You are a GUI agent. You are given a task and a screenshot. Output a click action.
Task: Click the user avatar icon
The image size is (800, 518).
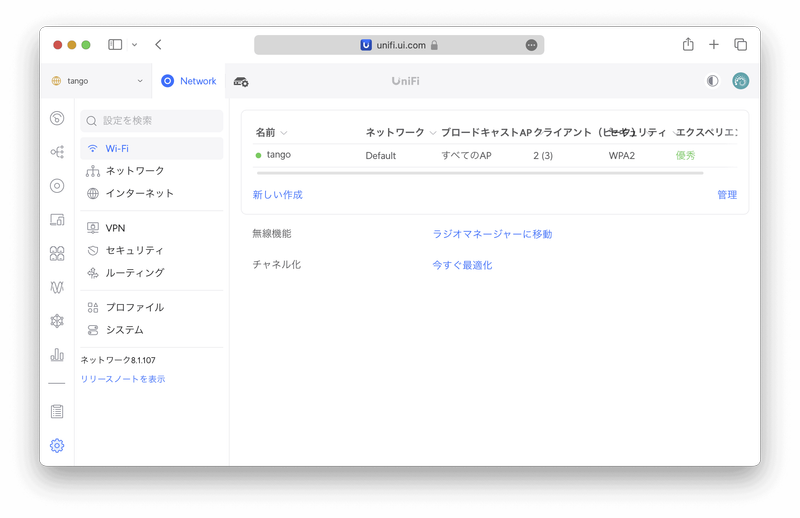(x=740, y=81)
